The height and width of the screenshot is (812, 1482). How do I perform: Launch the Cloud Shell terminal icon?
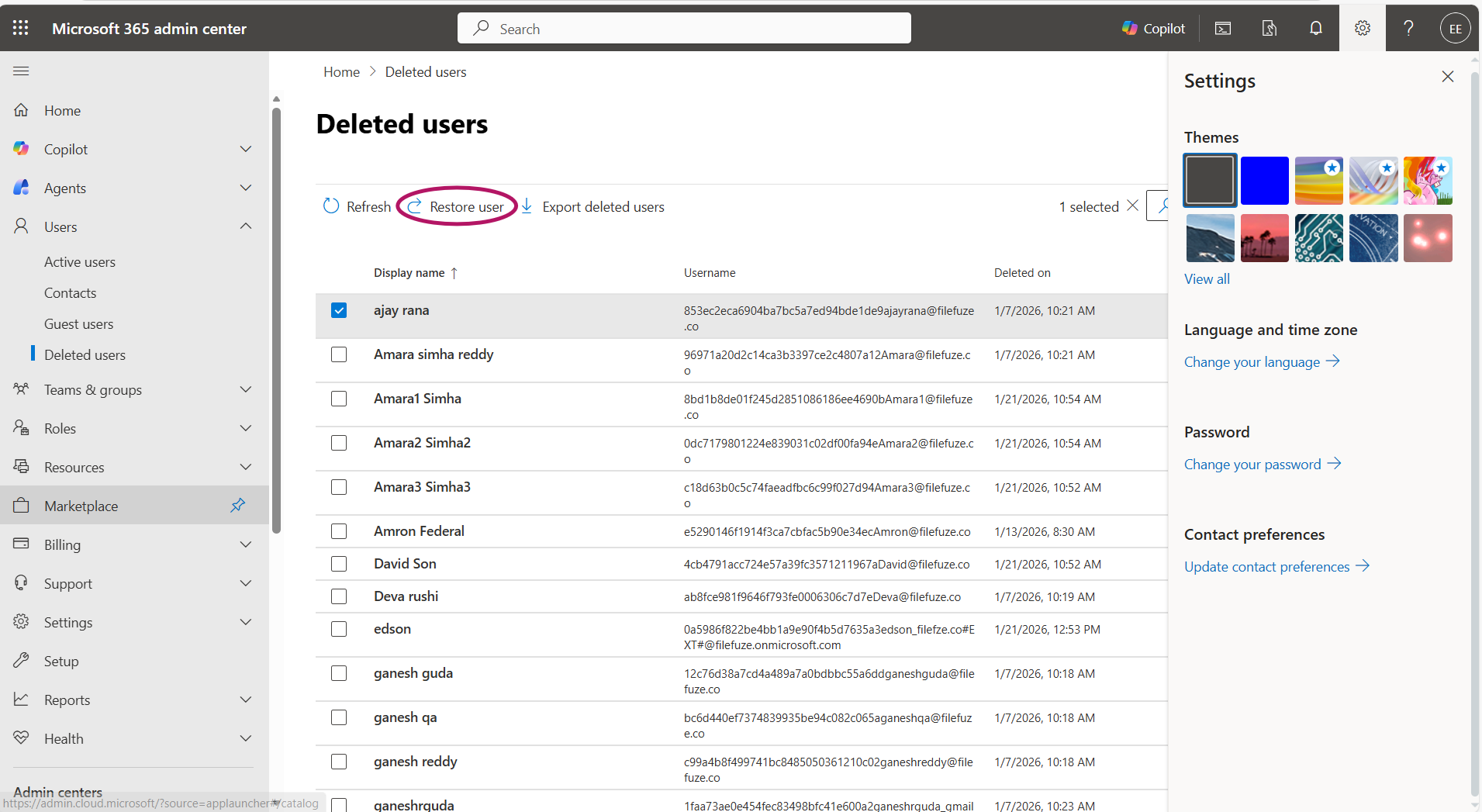pyautogui.click(x=1223, y=28)
